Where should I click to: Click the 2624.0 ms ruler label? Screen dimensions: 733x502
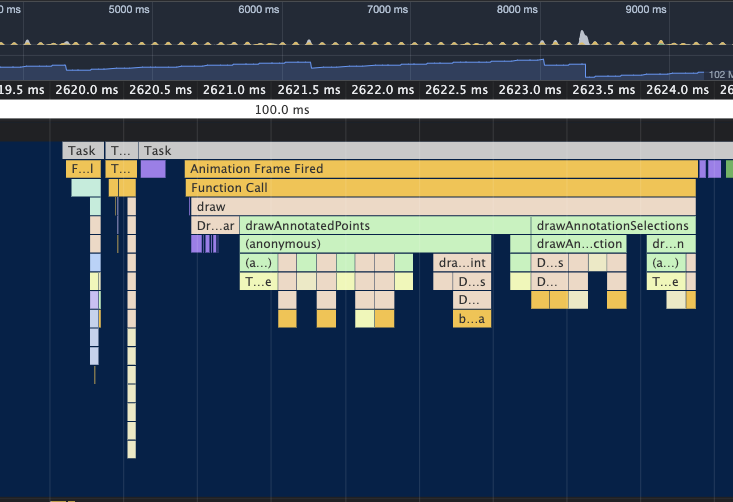point(677,90)
